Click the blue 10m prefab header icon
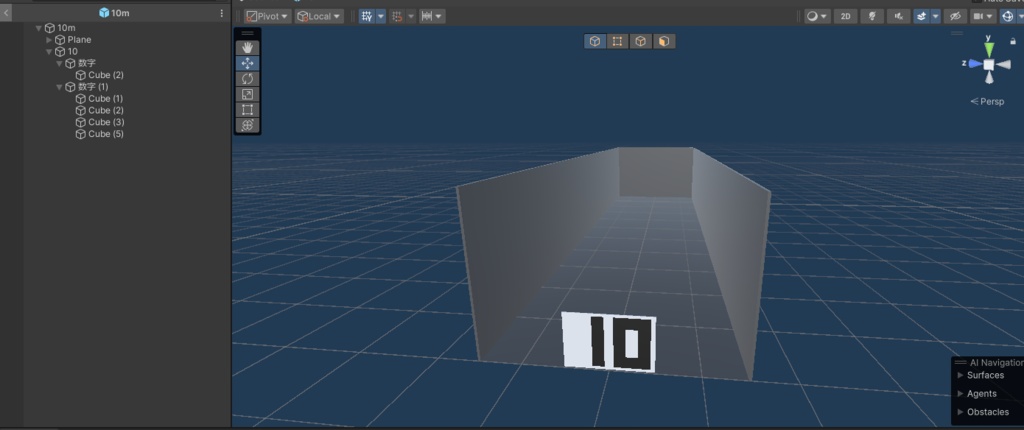Viewport: 1024px width, 430px height. click(104, 12)
